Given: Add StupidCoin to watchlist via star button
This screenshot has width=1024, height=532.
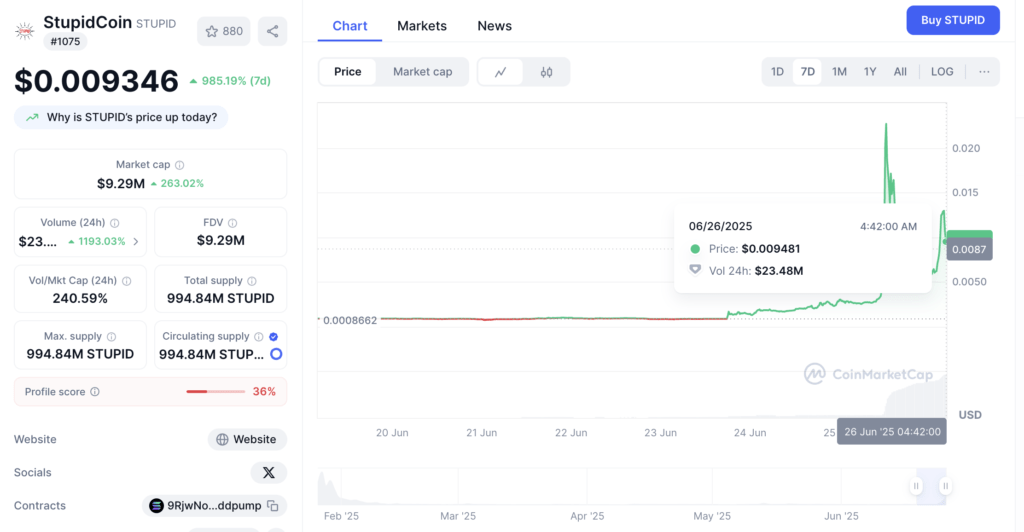Looking at the screenshot, I should click(x=223, y=31).
